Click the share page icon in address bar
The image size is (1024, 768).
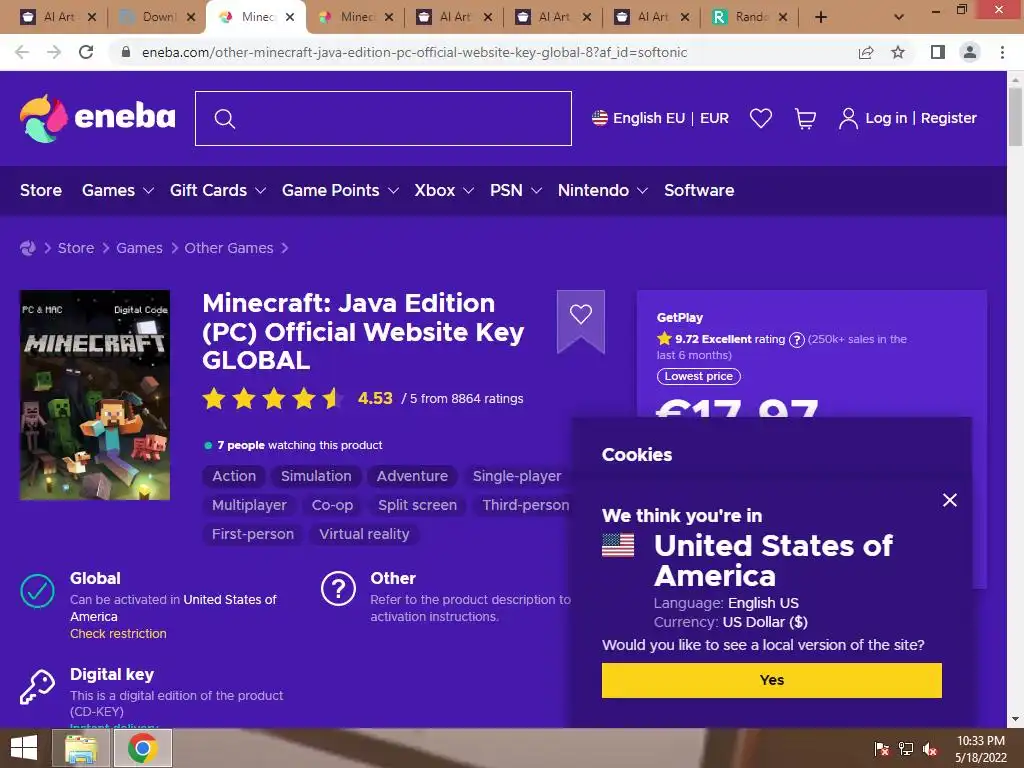click(x=866, y=52)
